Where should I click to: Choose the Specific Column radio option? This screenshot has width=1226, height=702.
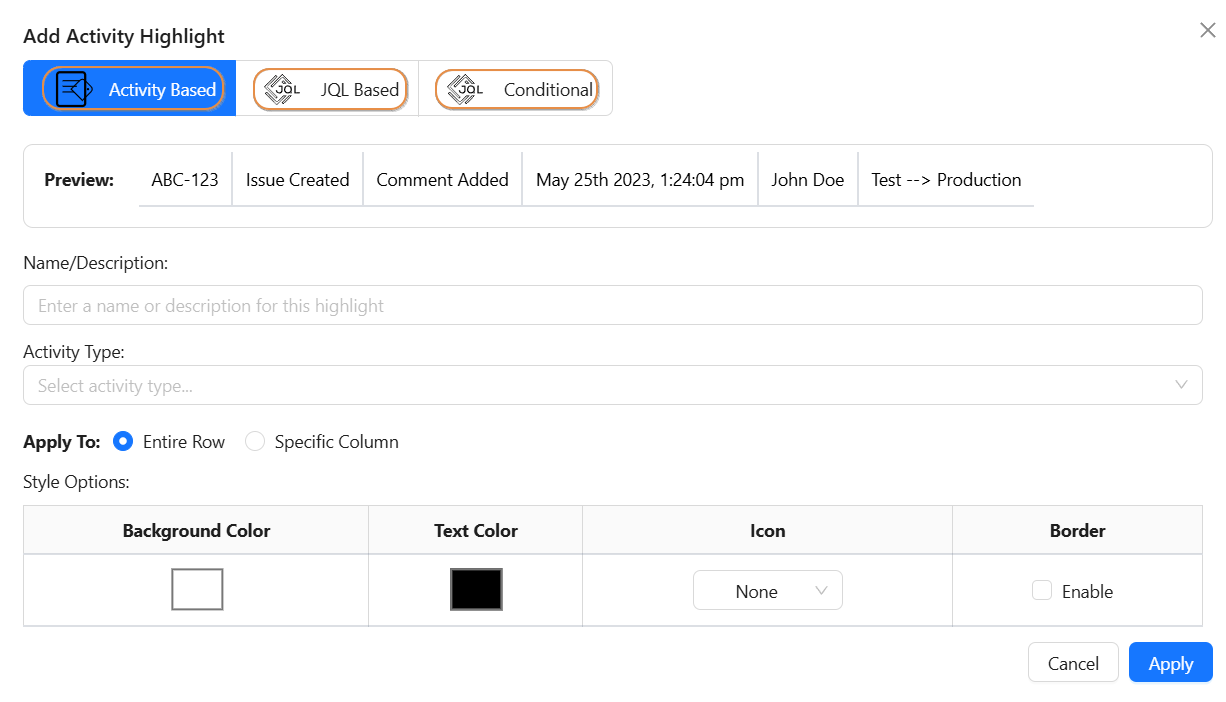pos(255,441)
